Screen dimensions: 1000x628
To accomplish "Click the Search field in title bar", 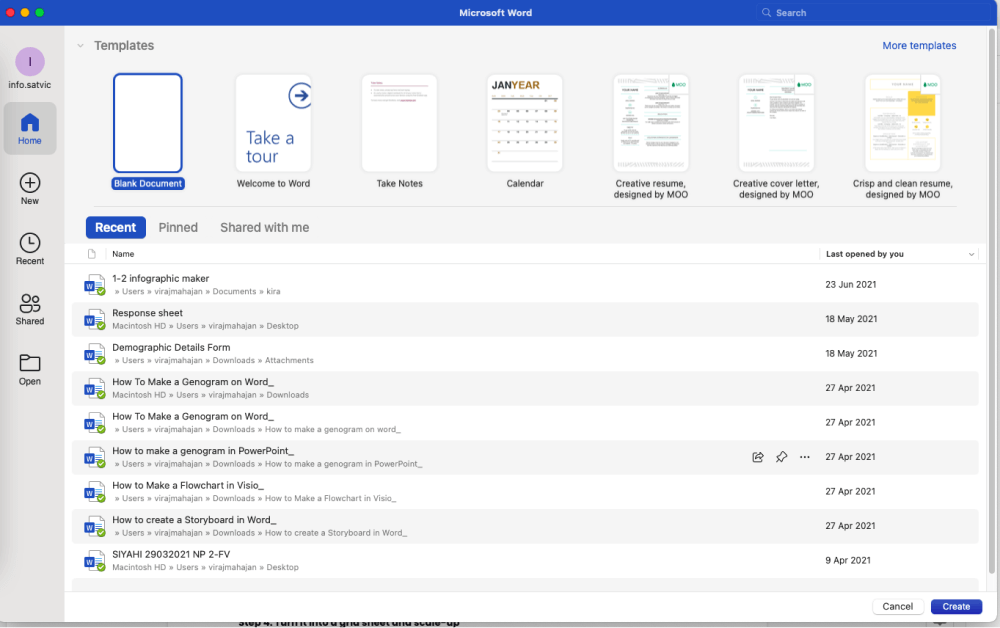I will pyautogui.click(x=850, y=13).
